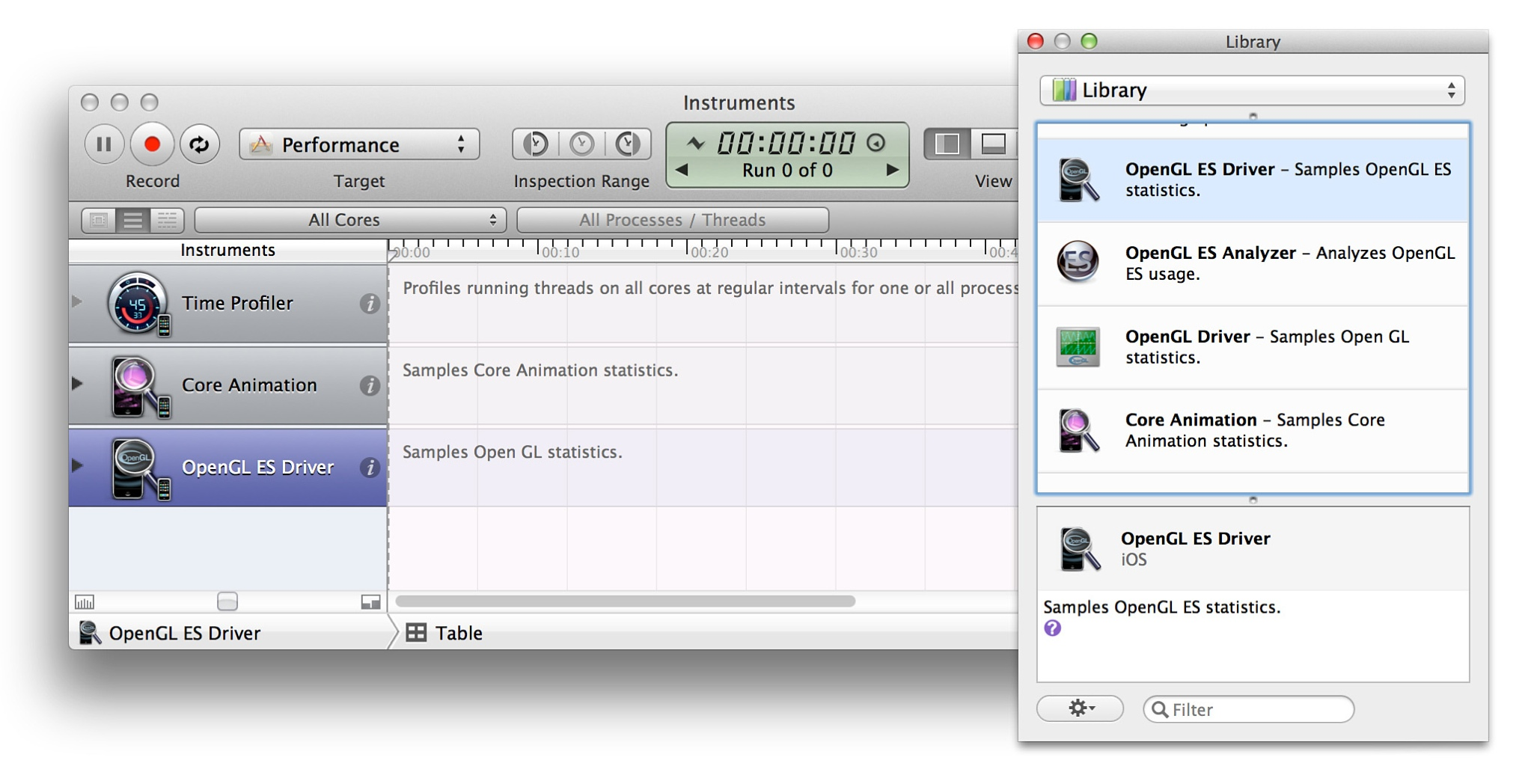Open the Library group dropdown

(1252, 90)
